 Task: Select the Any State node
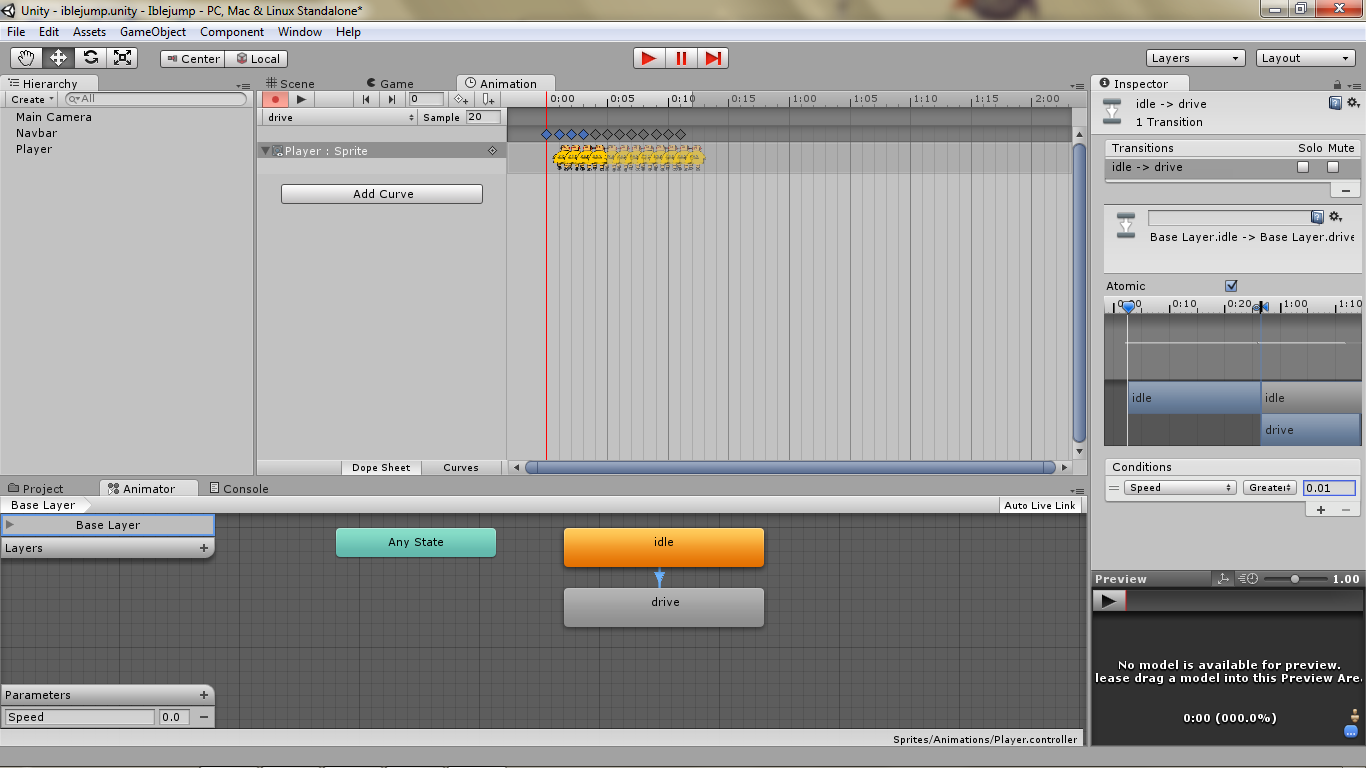pyautogui.click(x=416, y=542)
